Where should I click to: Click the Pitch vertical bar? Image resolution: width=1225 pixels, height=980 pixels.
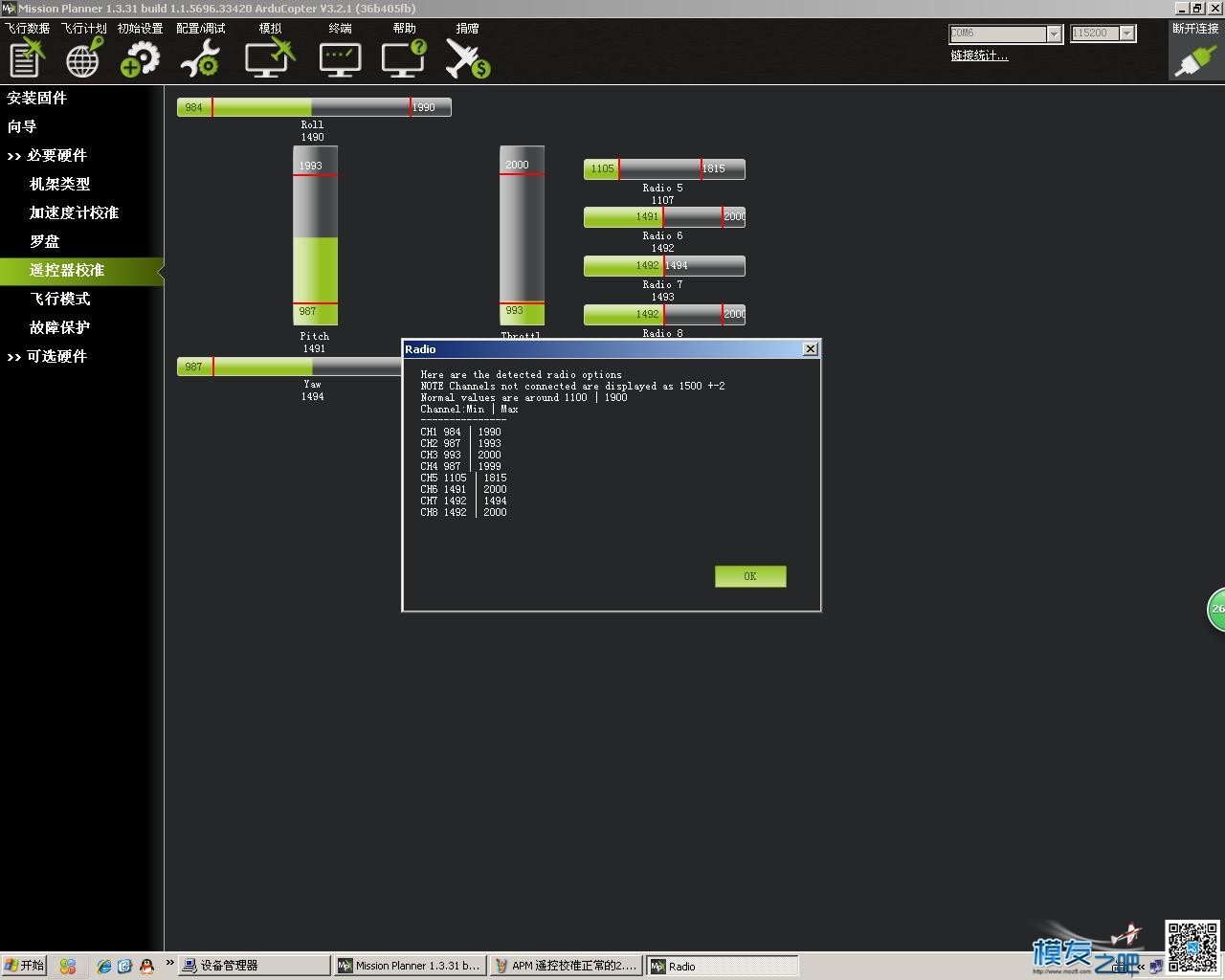[x=315, y=235]
